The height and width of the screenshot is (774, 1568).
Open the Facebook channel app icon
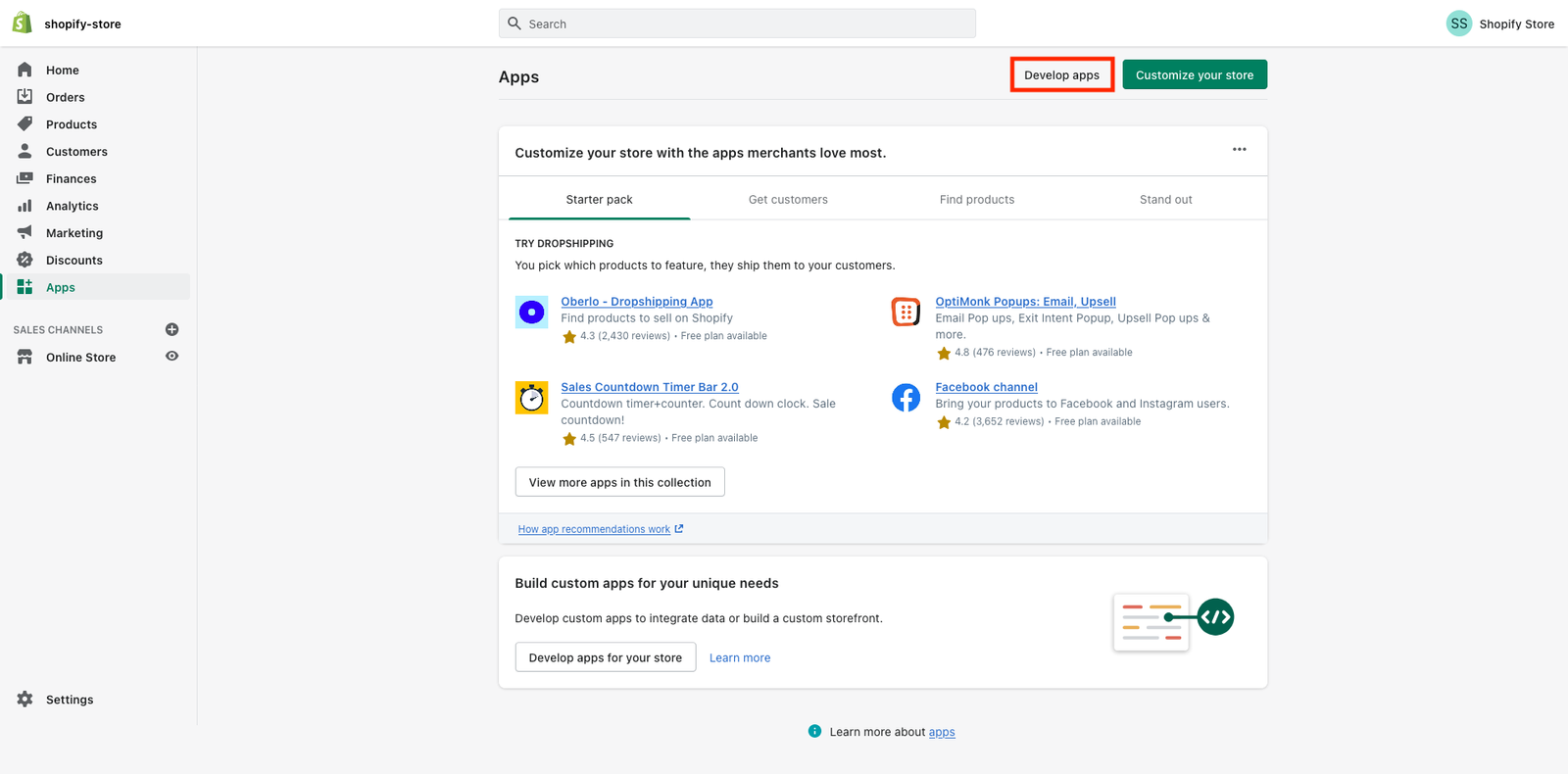click(x=906, y=398)
